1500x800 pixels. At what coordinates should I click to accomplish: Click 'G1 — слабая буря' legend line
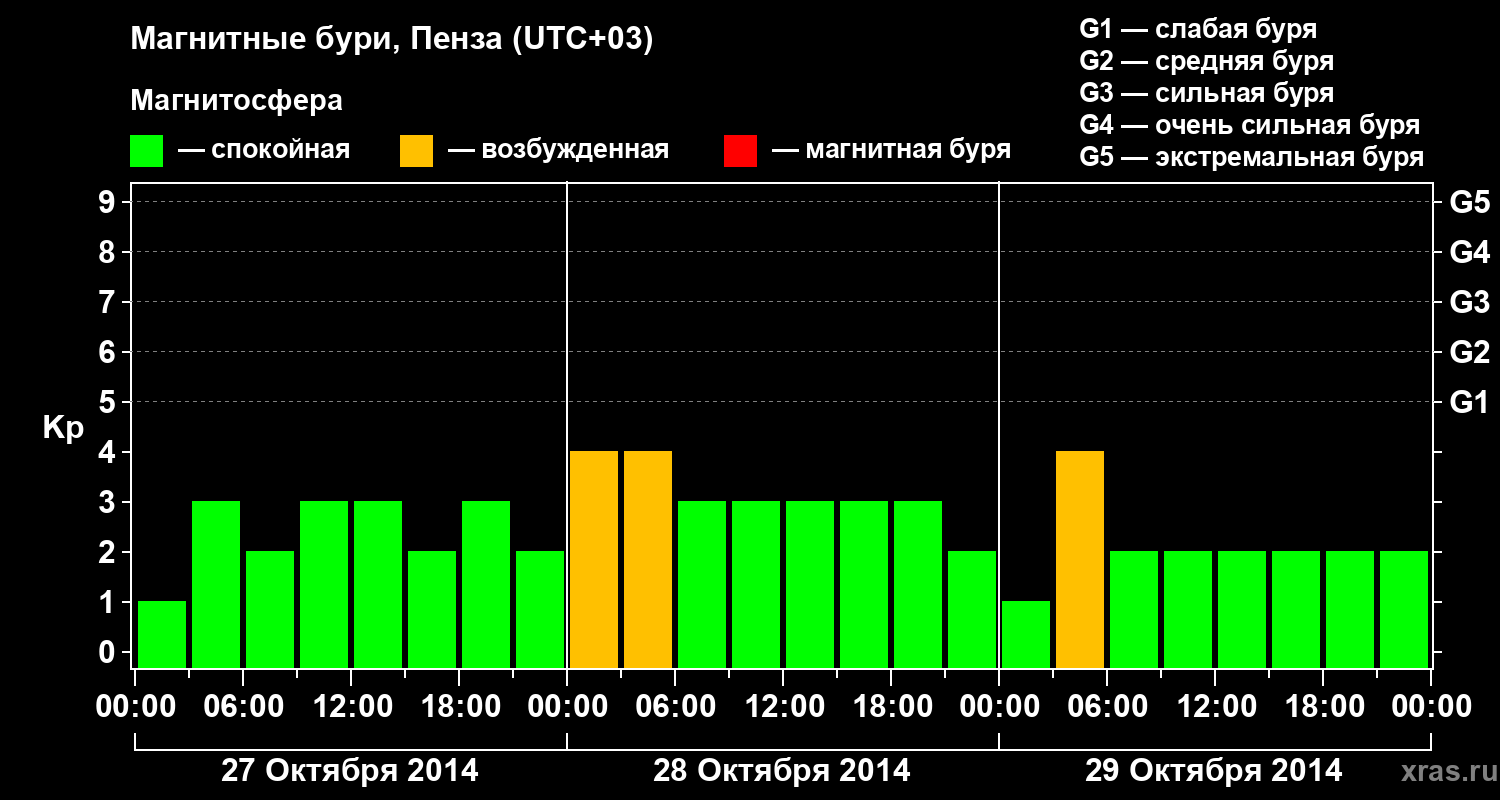(x=1198, y=29)
